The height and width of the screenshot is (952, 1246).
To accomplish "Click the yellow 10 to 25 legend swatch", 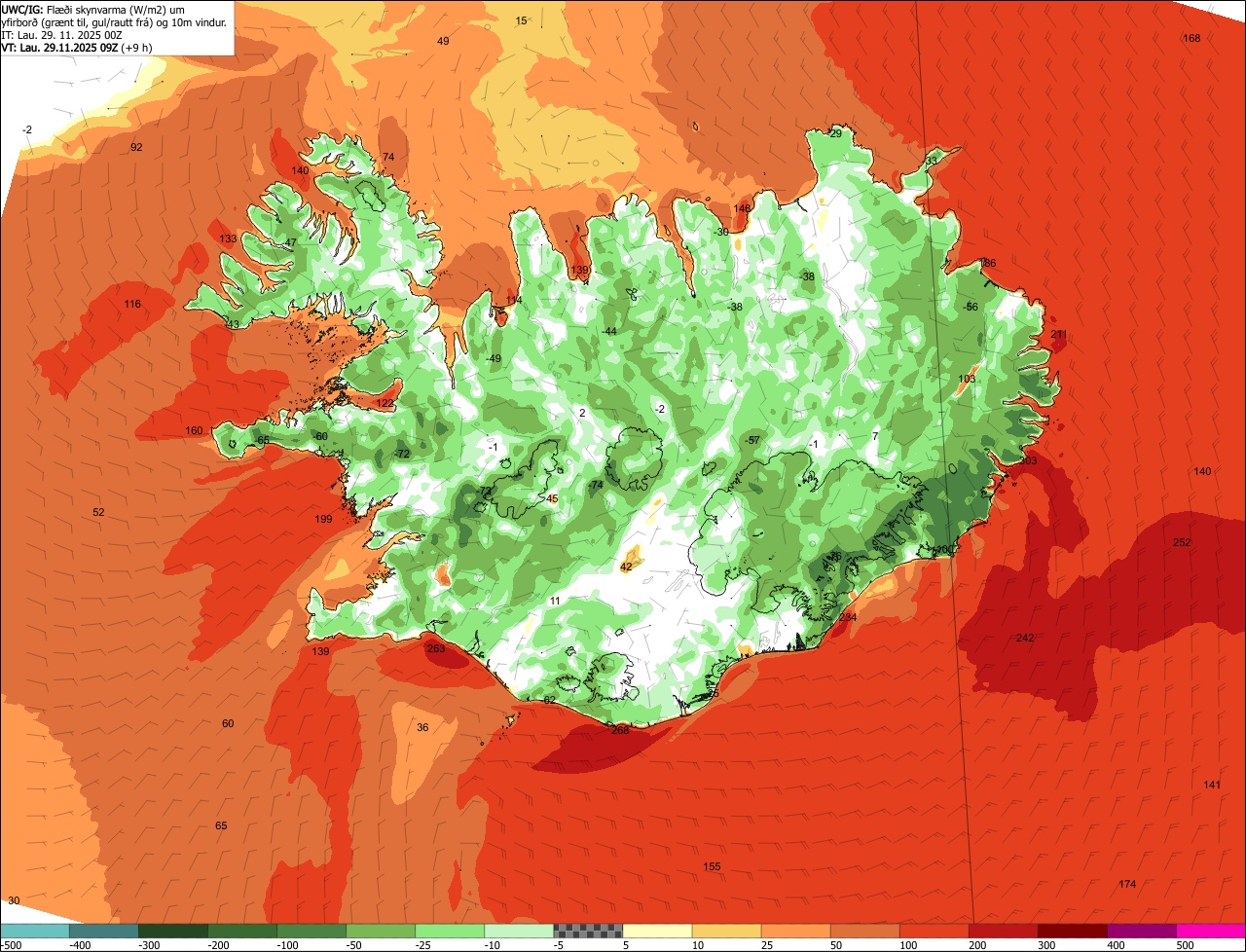I will (726, 931).
